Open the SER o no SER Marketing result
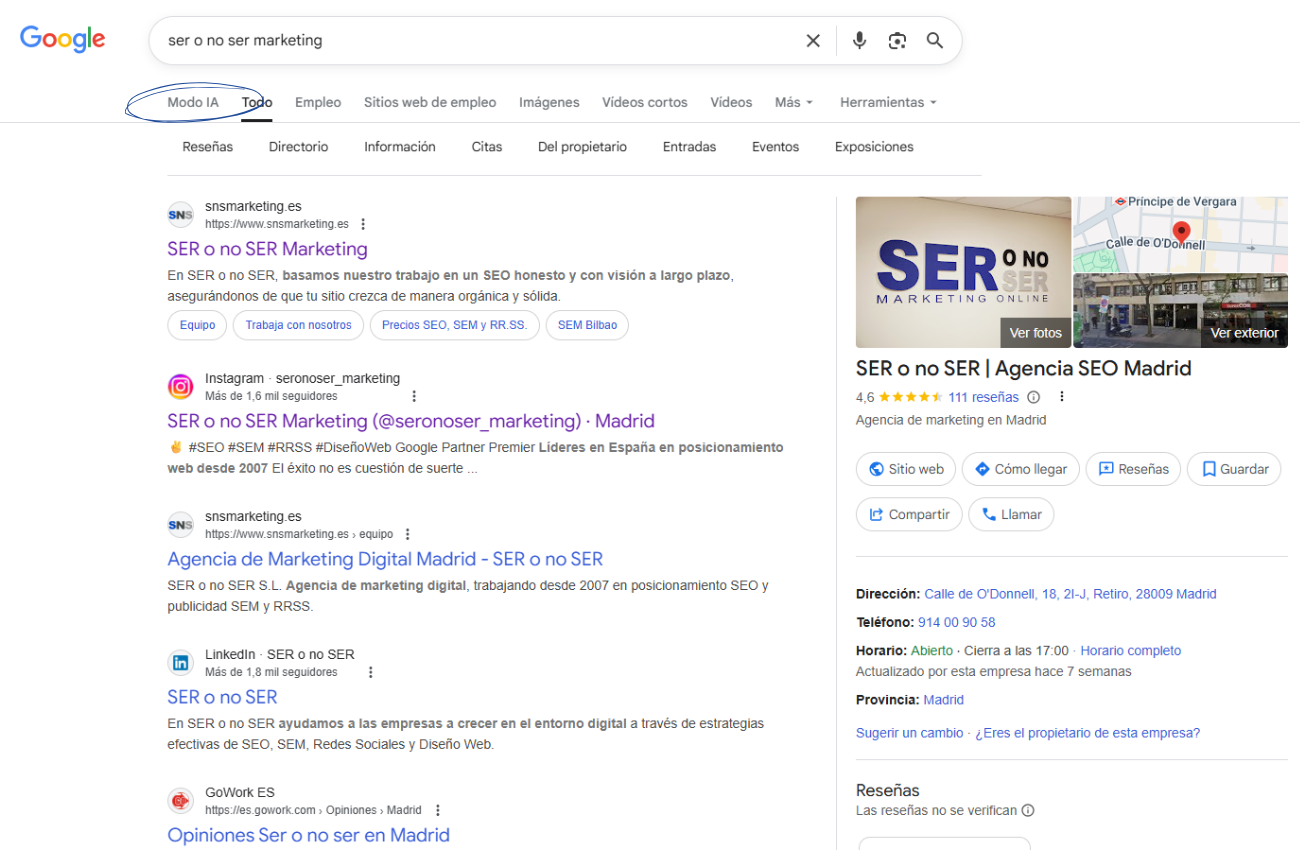The height and width of the screenshot is (850, 1300). pyautogui.click(x=267, y=249)
